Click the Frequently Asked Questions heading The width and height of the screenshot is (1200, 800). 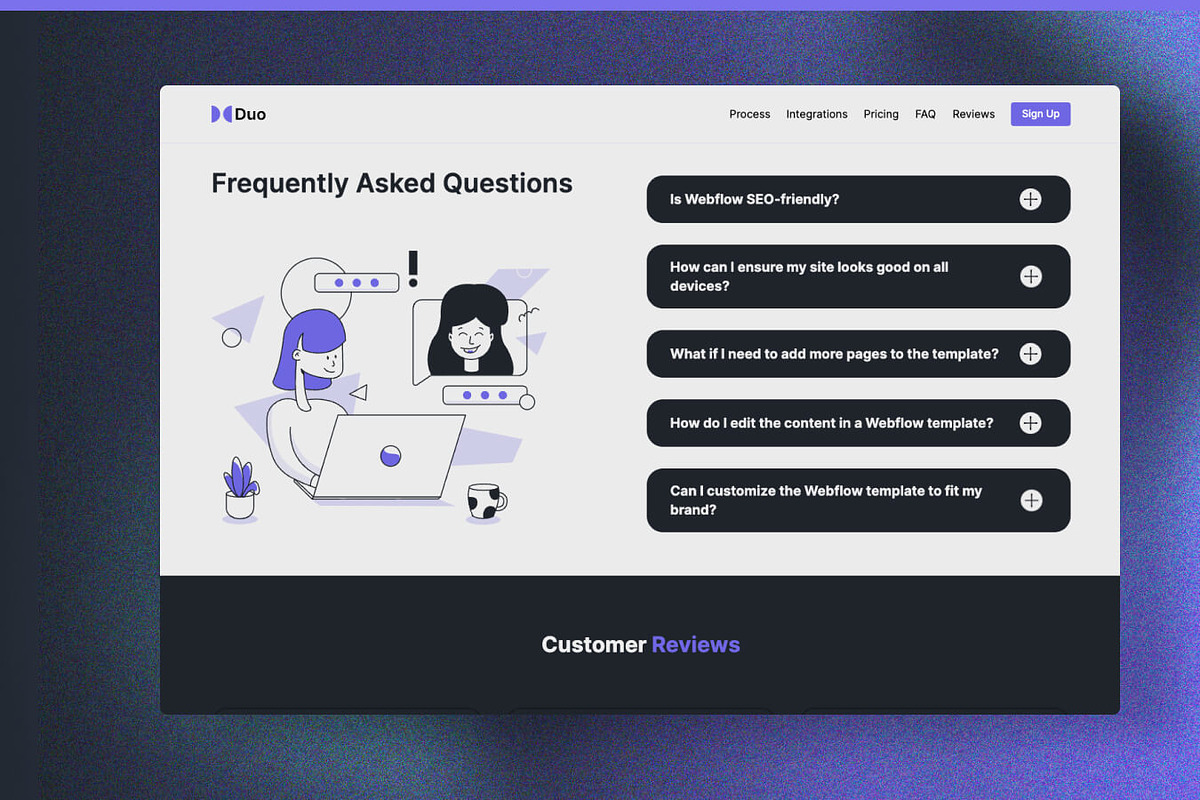[x=392, y=183]
